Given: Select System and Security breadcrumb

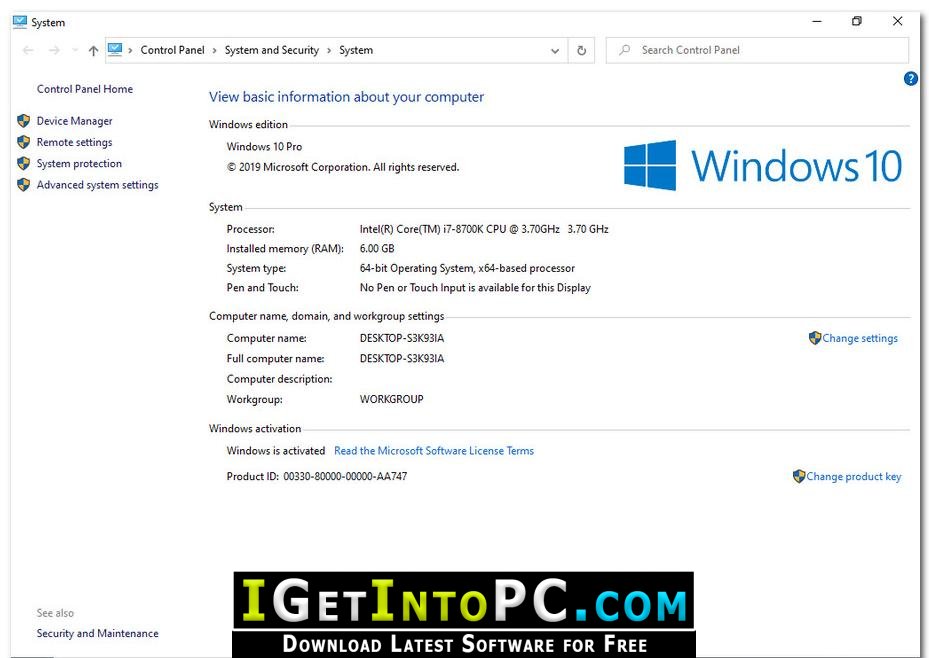Looking at the screenshot, I should click(271, 50).
